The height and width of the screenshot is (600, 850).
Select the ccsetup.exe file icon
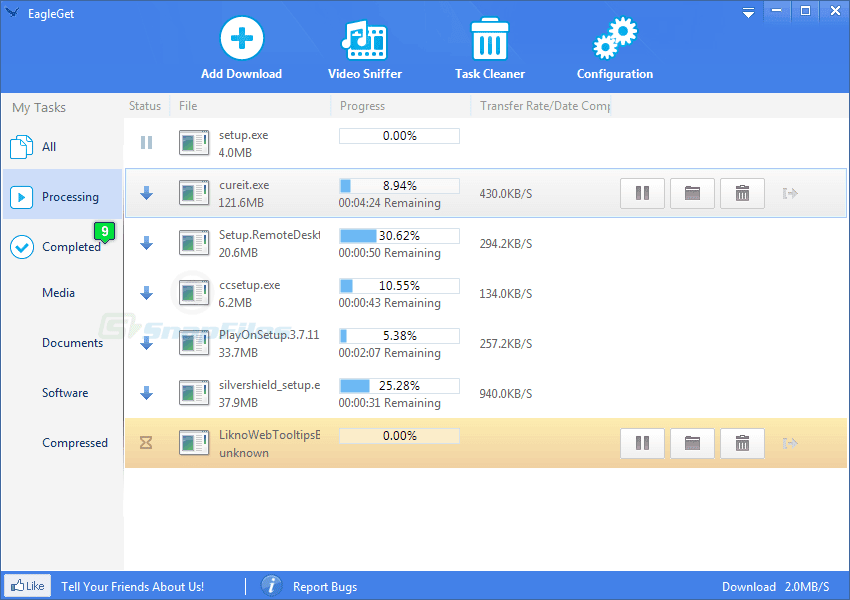point(194,293)
